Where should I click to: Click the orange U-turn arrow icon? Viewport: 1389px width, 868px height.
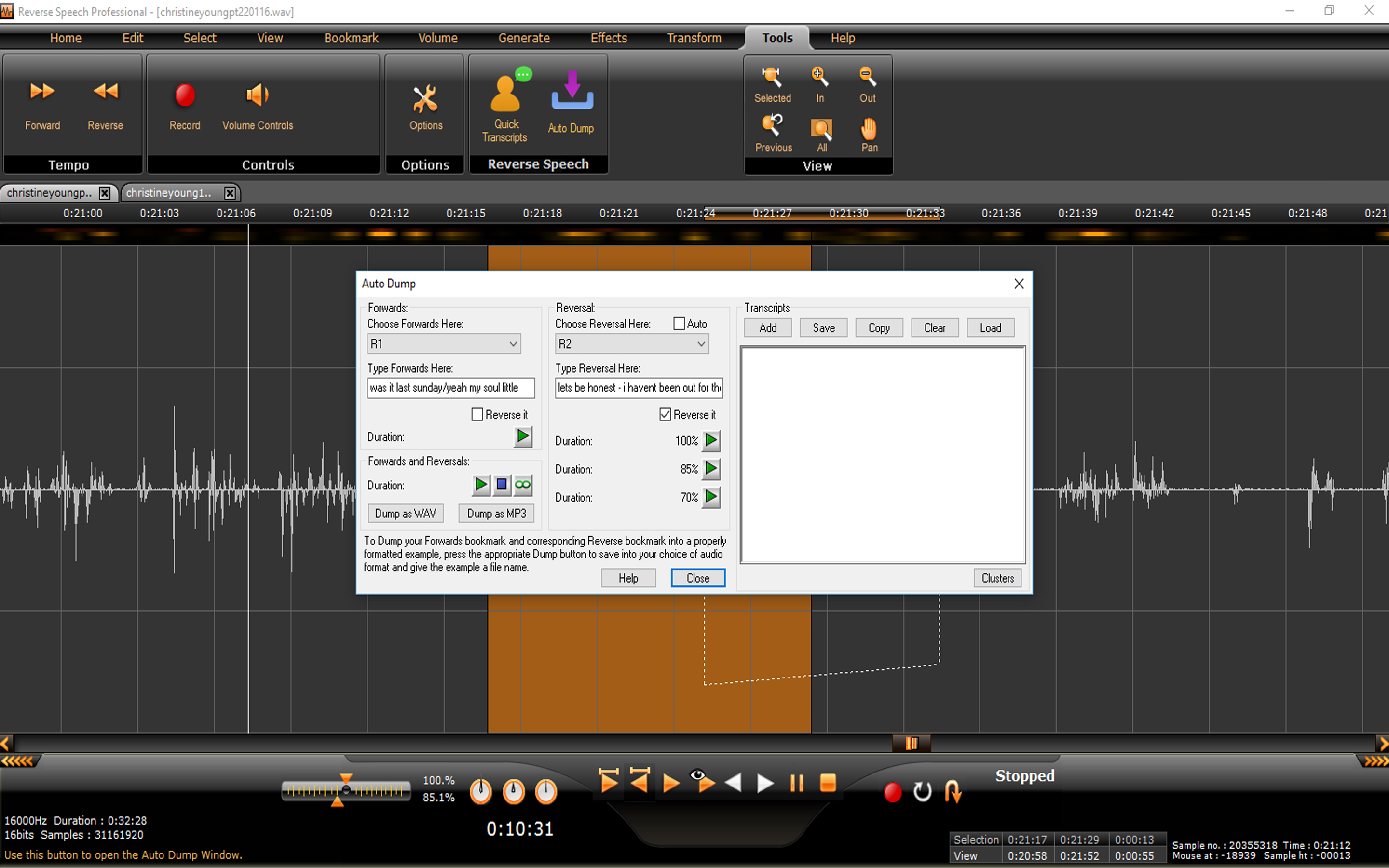click(953, 792)
